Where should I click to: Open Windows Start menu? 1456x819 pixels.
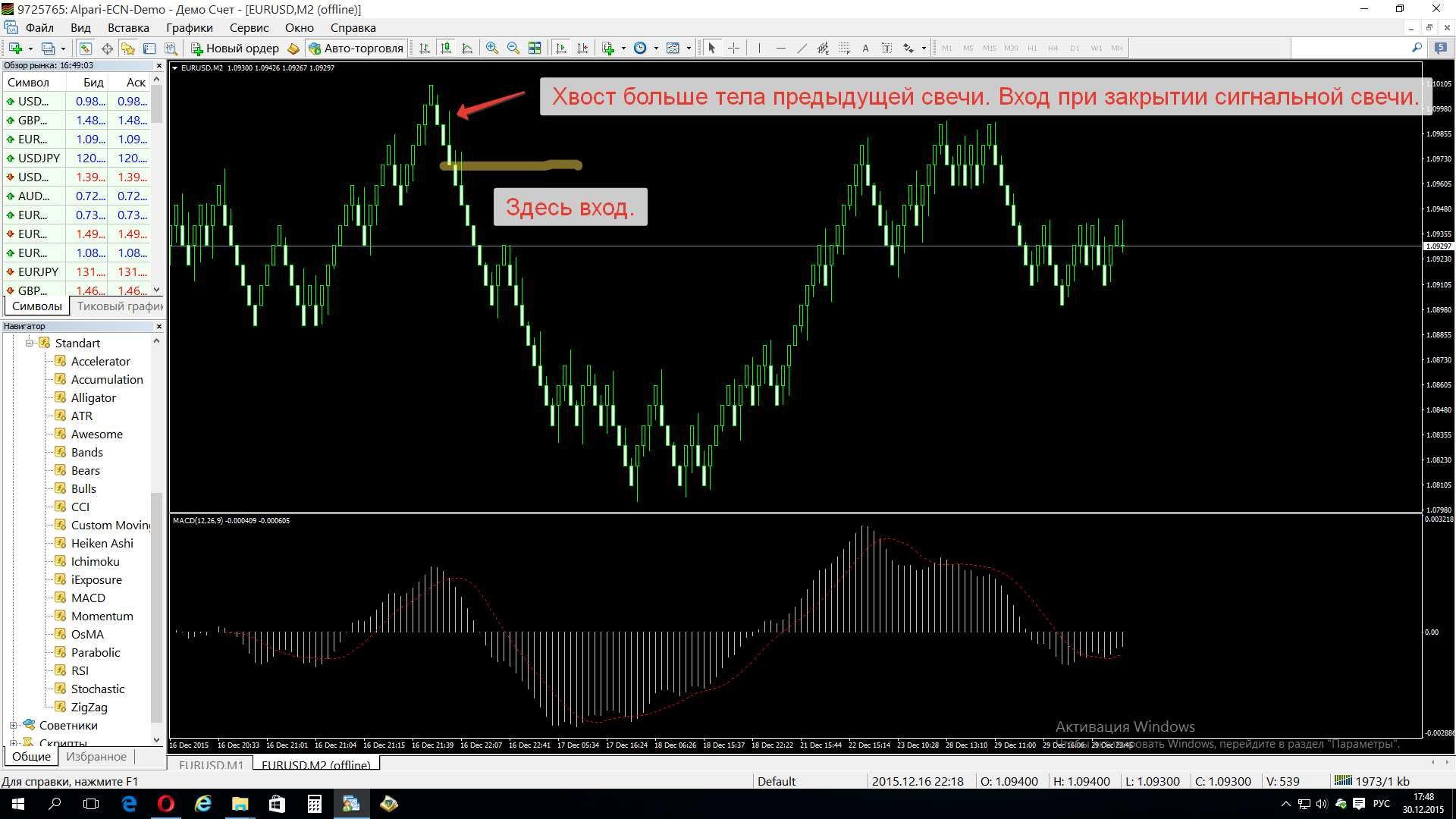coord(18,804)
